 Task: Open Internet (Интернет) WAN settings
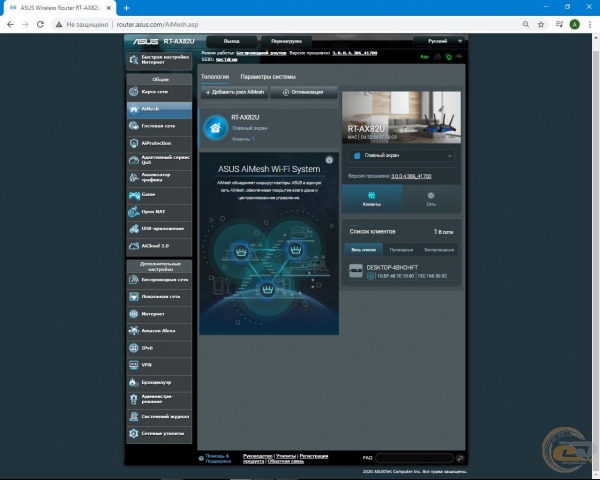coord(159,314)
